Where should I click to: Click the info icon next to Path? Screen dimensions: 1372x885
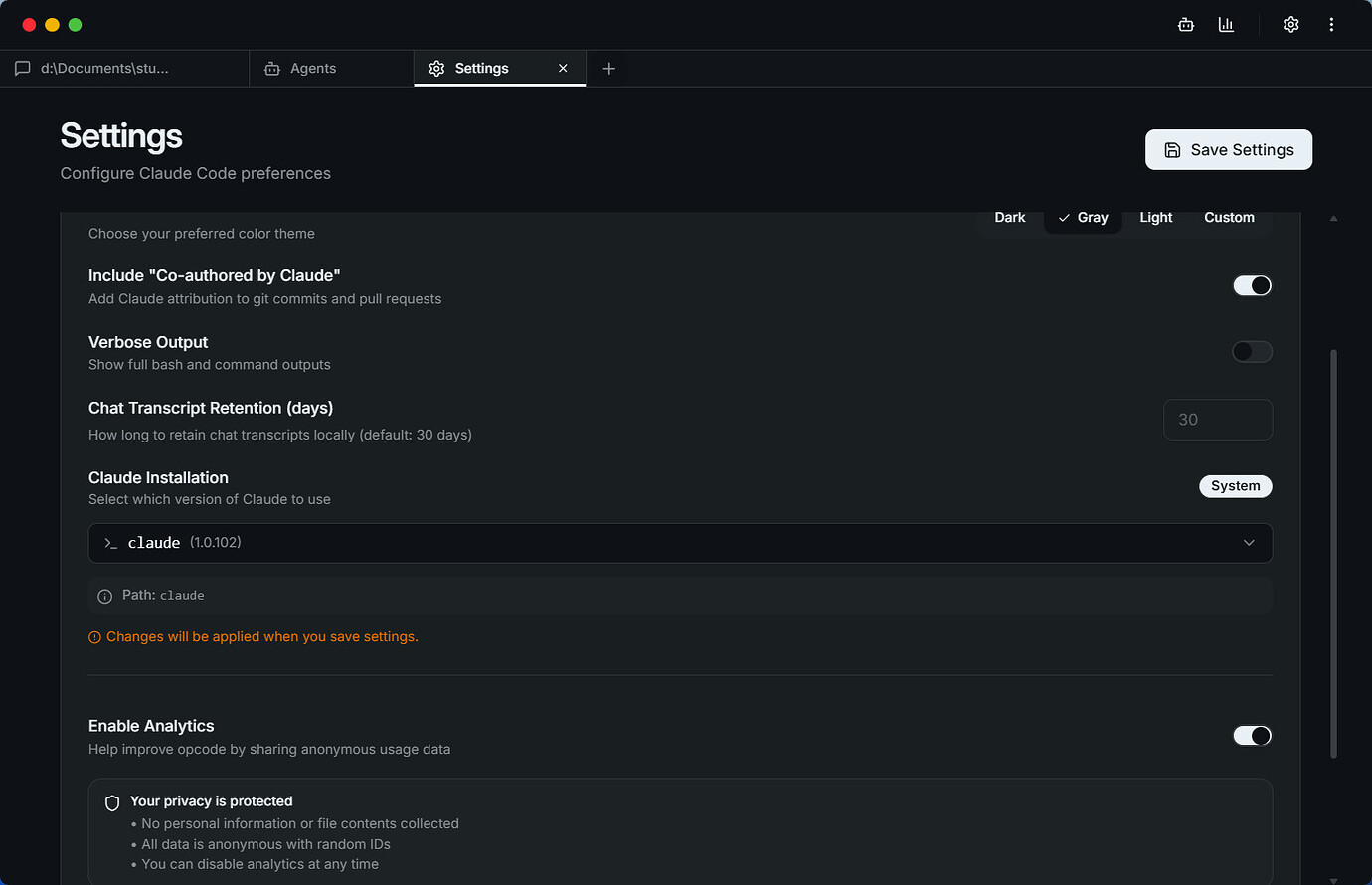click(x=105, y=597)
